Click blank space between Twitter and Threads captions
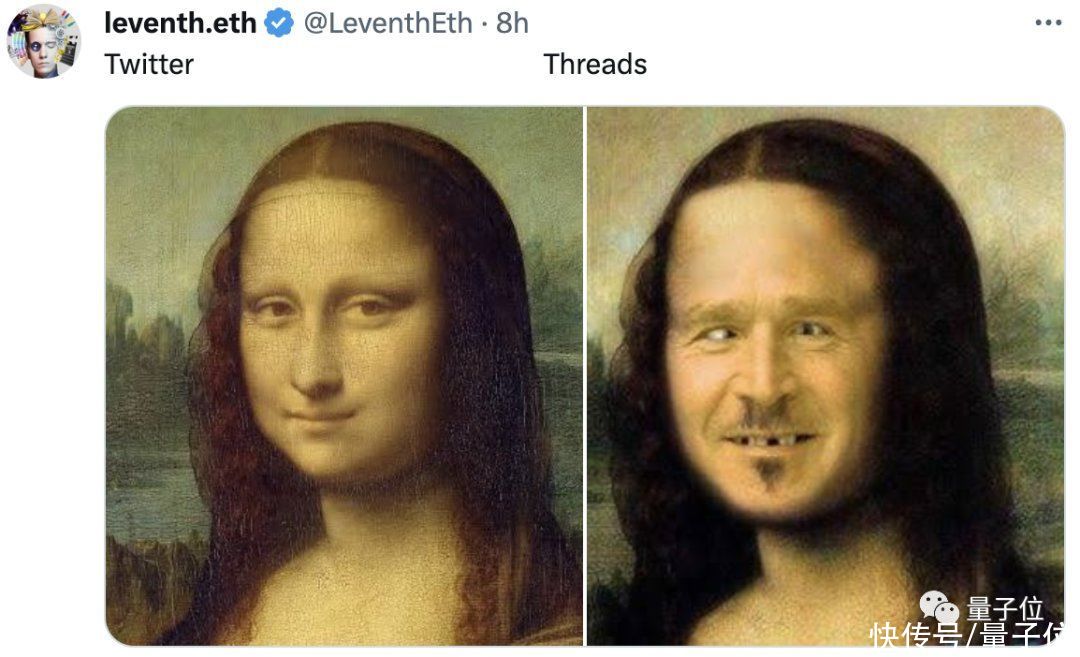Screen dimensions: 1080x657 [x=368, y=65]
